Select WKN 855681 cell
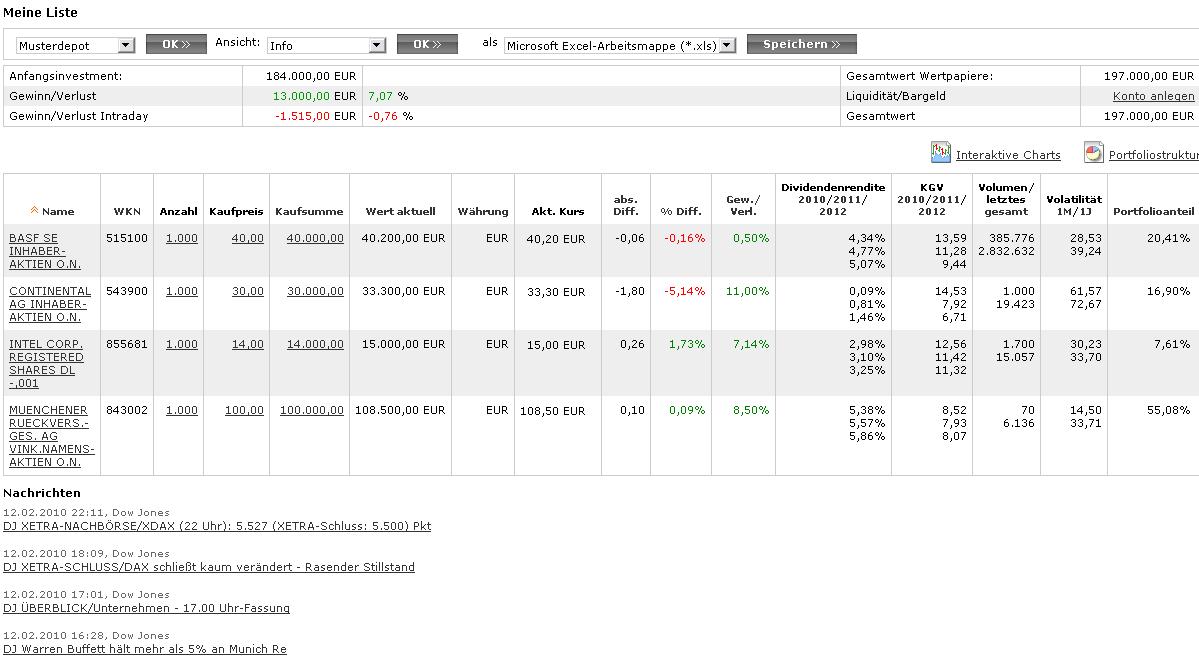Screen dimensions: 1199x656 point(127,344)
